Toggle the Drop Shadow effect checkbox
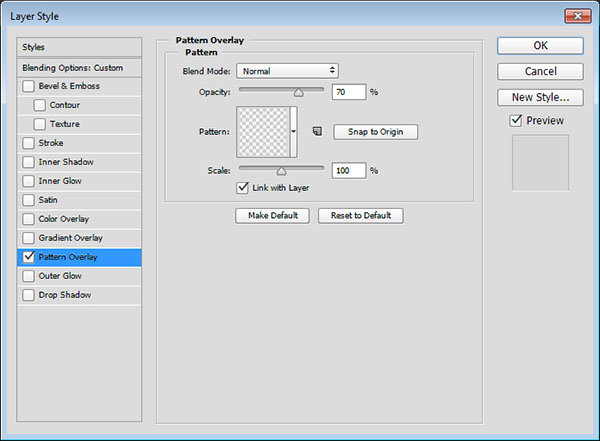This screenshot has width=600, height=441. 28,295
